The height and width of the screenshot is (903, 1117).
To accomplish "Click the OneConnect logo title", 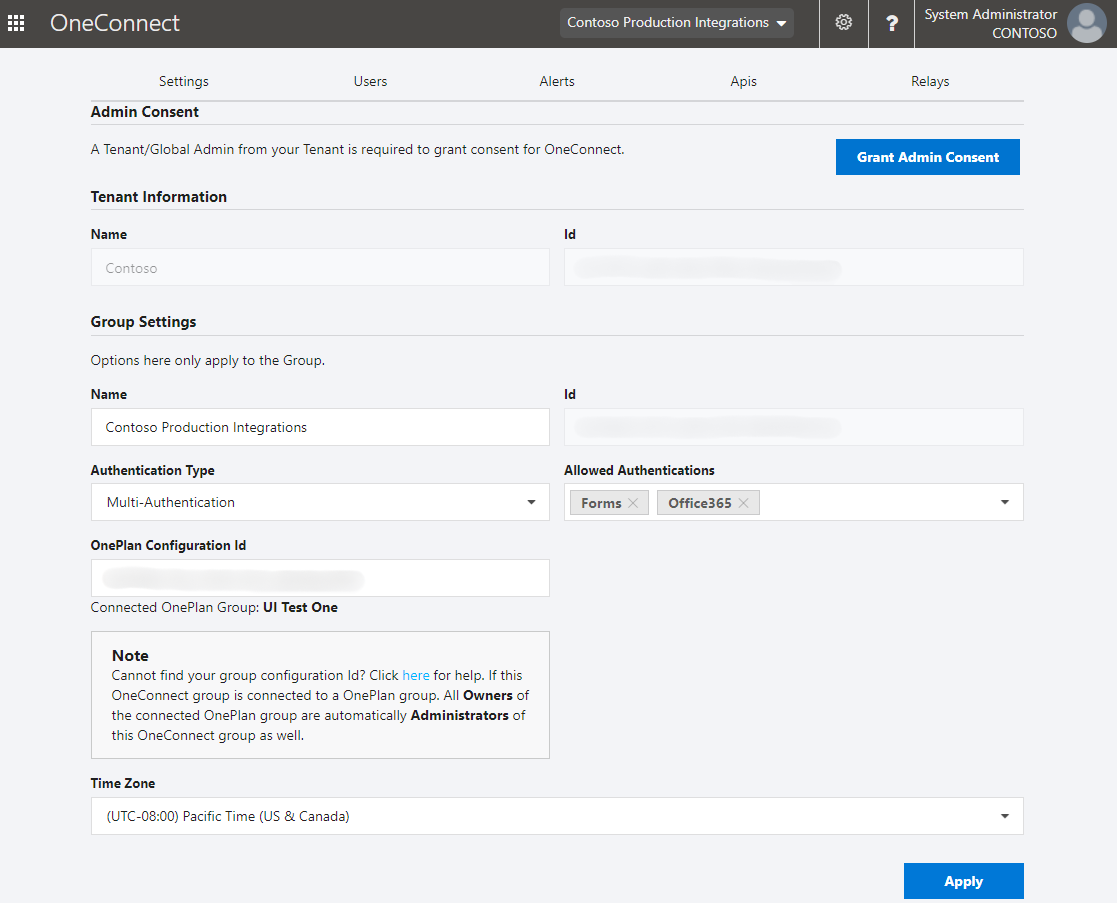I will pyautogui.click(x=115, y=23).
